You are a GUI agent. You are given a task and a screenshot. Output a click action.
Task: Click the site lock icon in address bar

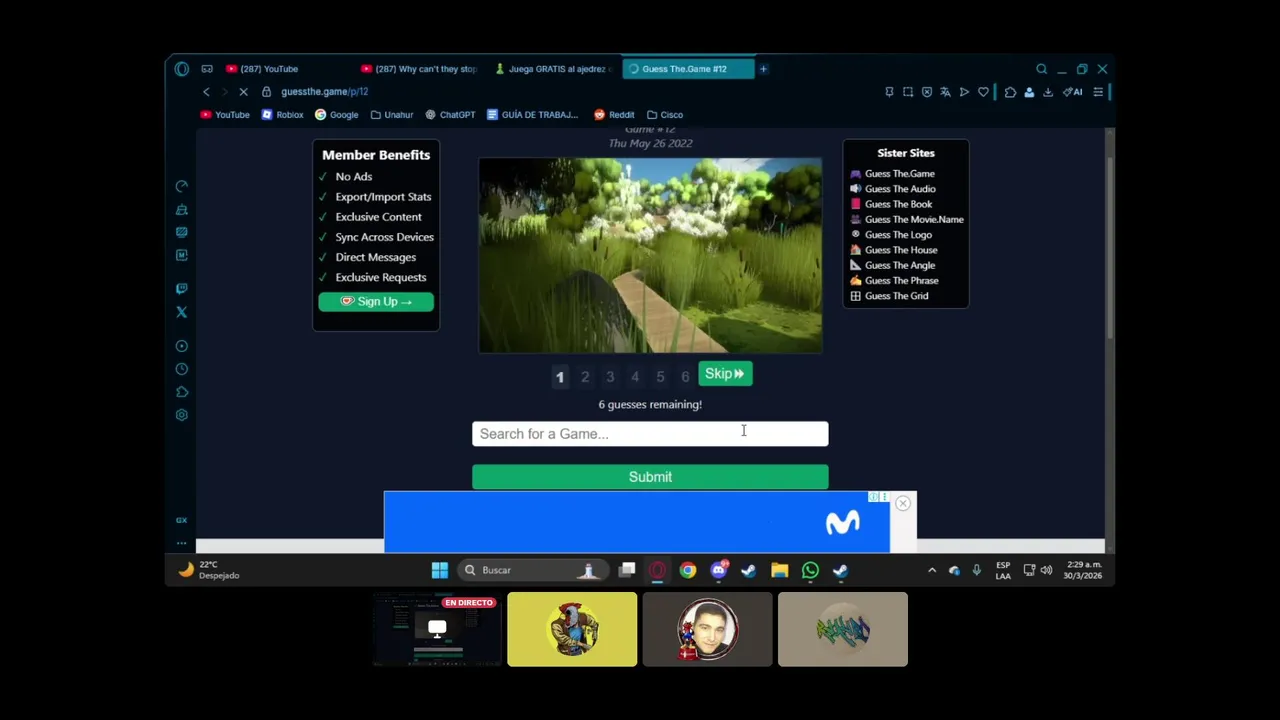tap(266, 92)
